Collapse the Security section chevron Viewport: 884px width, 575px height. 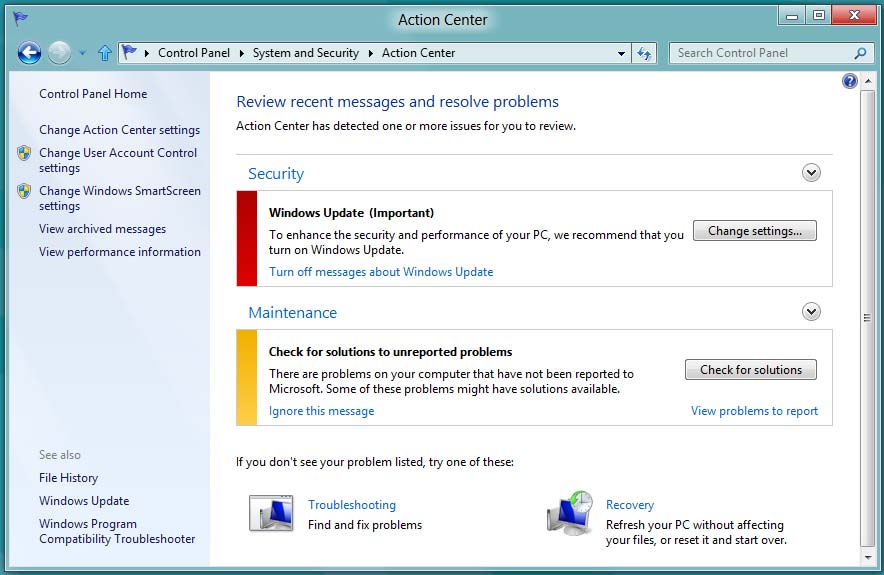click(x=811, y=173)
